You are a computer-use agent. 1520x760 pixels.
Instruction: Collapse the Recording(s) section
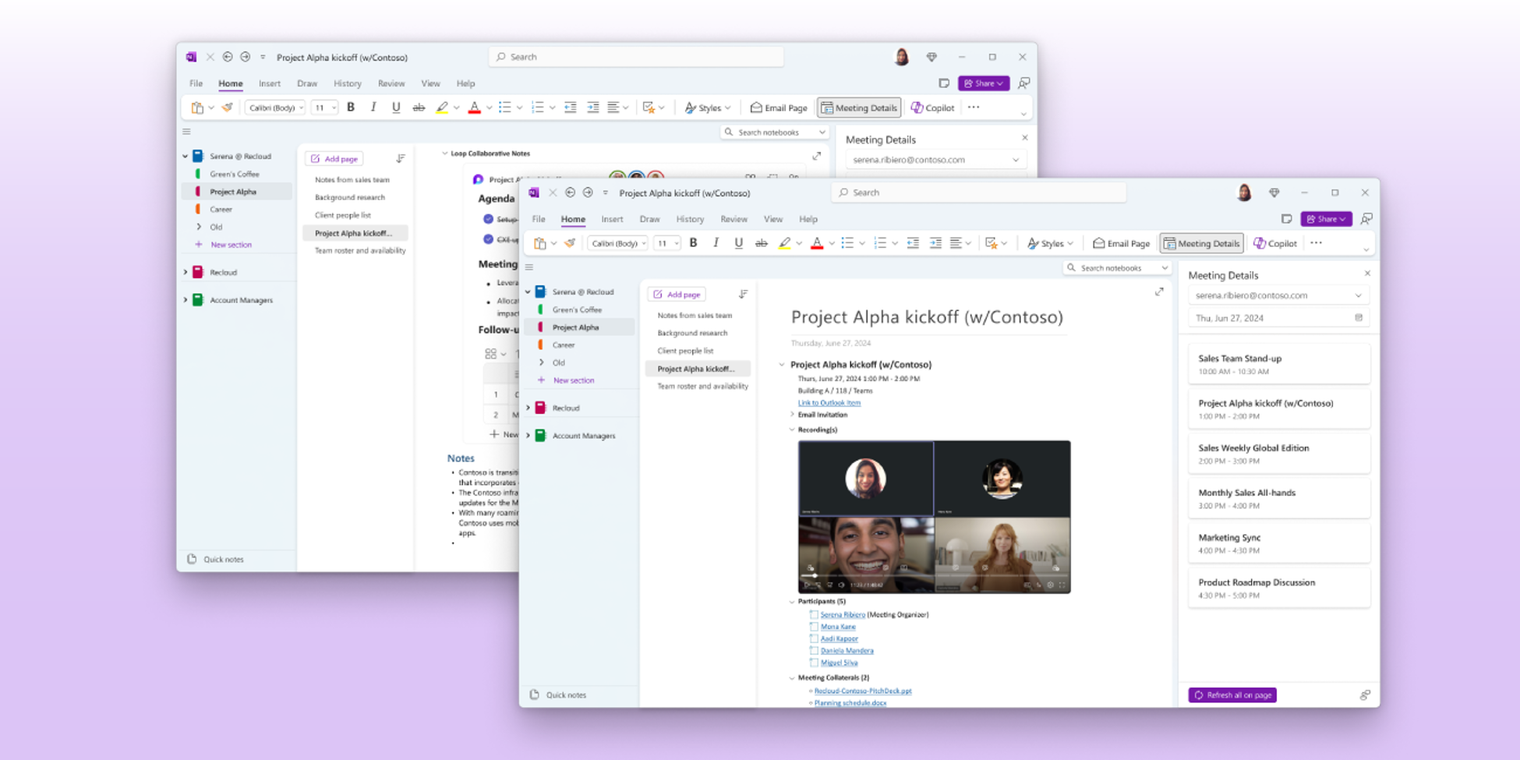click(x=792, y=429)
